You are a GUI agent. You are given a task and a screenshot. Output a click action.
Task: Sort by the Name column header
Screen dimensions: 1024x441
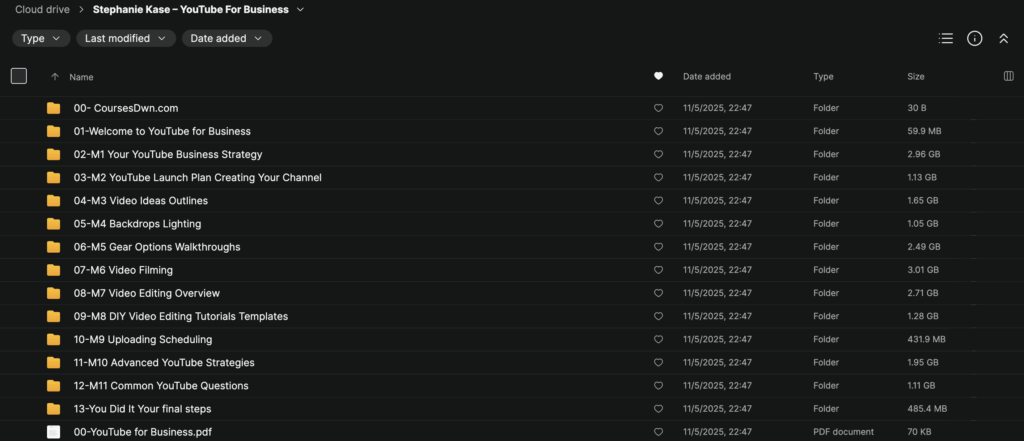coord(81,76)
